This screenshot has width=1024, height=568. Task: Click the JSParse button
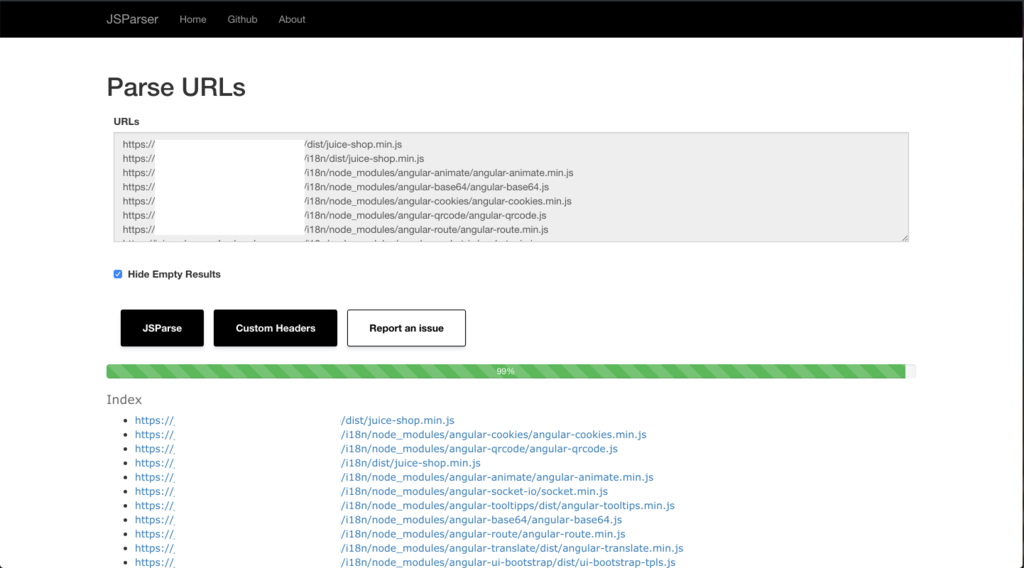pyautogui.click(x=162, y=328)
